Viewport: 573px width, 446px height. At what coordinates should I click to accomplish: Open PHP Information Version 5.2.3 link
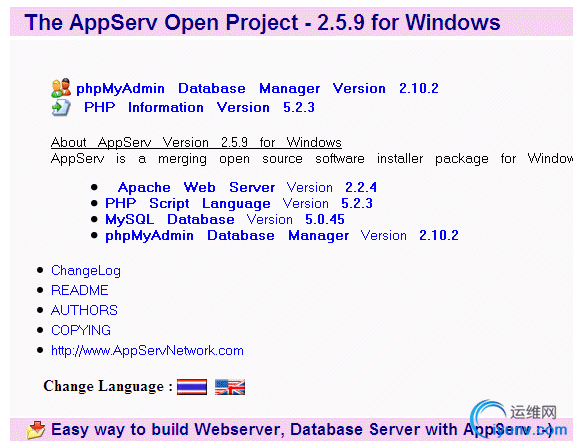(x=199, y=107)
